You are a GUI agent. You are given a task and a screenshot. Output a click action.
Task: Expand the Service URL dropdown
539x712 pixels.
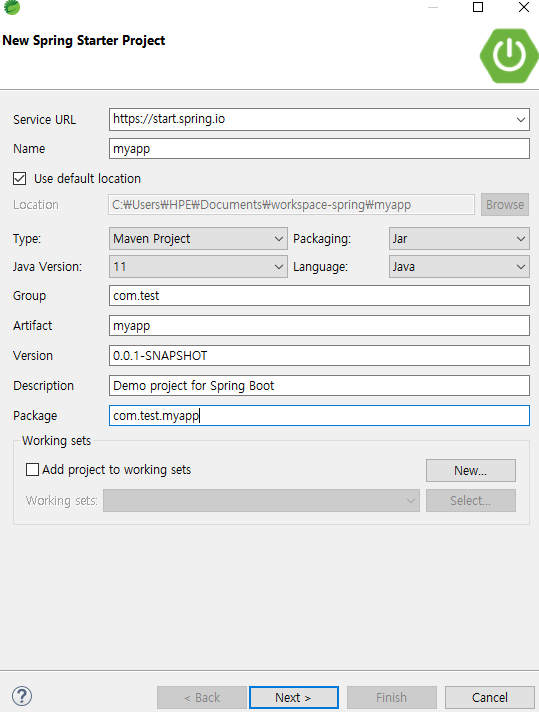(x=520, y=119)
